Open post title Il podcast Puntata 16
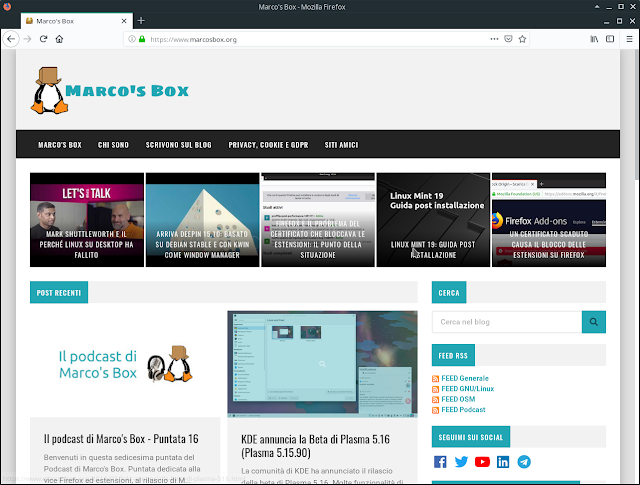Viewport: 640px width, 485px height. tap(121, 439)
